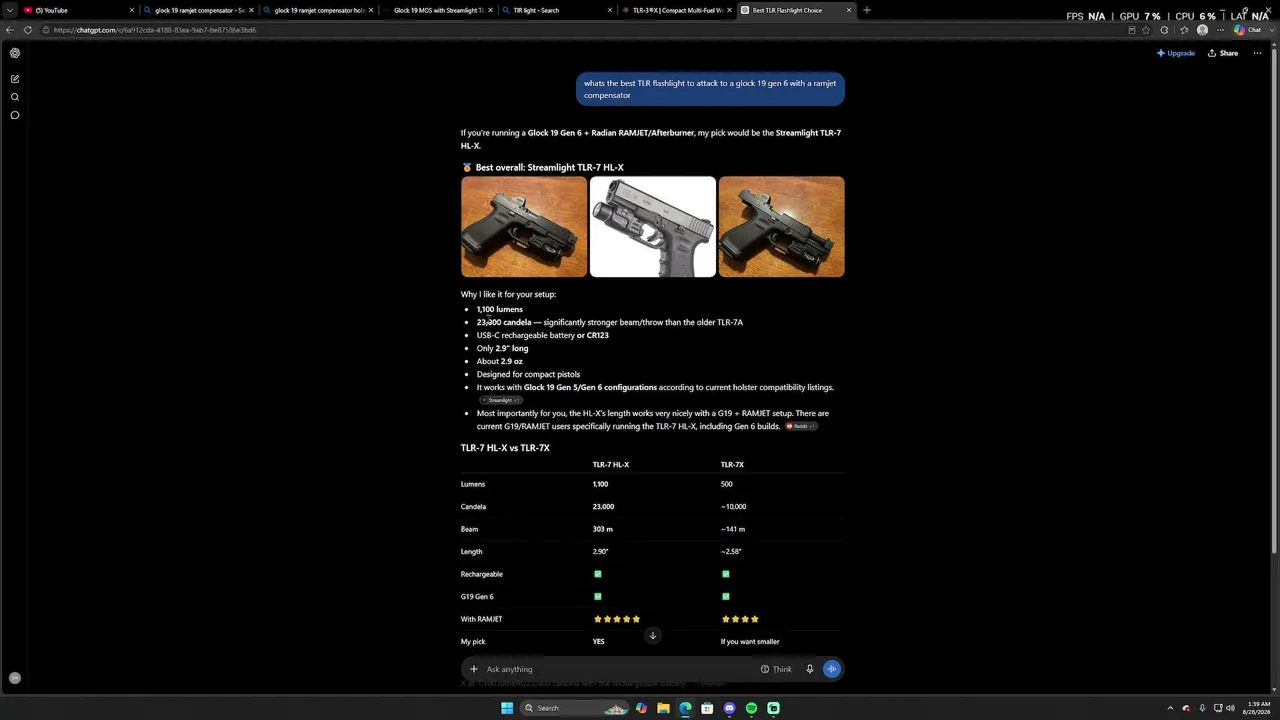Click the 'Designed for compact pistols' bullet
Viewport: 1280px width, 720px height.
point(528,375)
